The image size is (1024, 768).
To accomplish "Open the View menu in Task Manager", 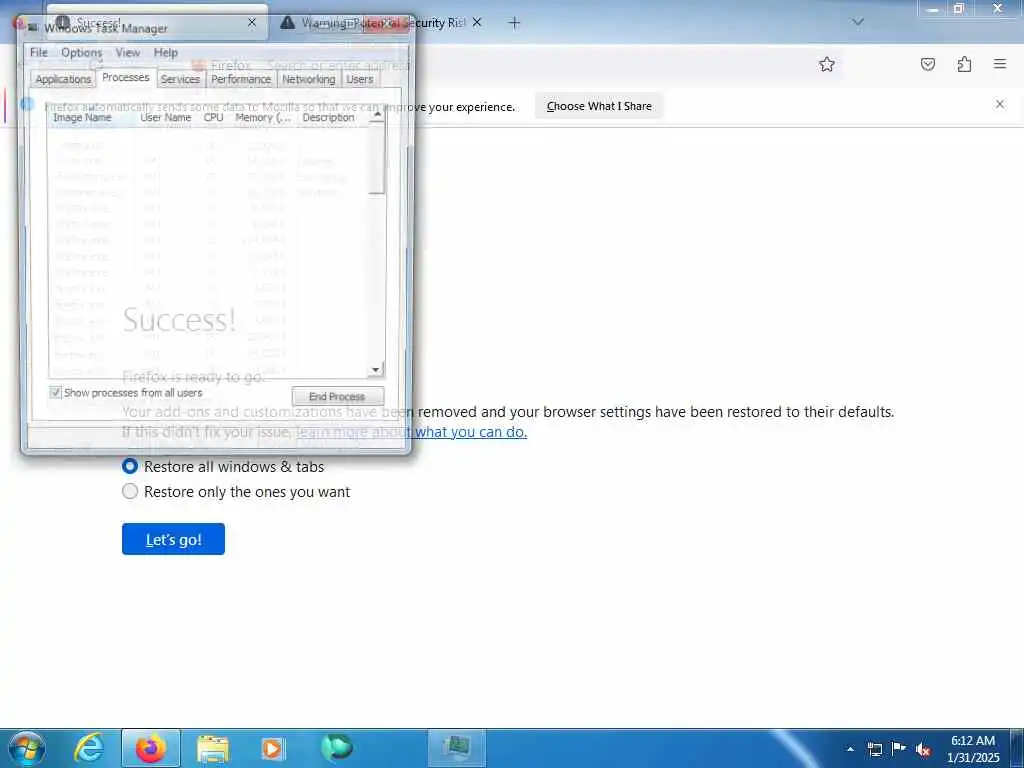I will [127, 53].
